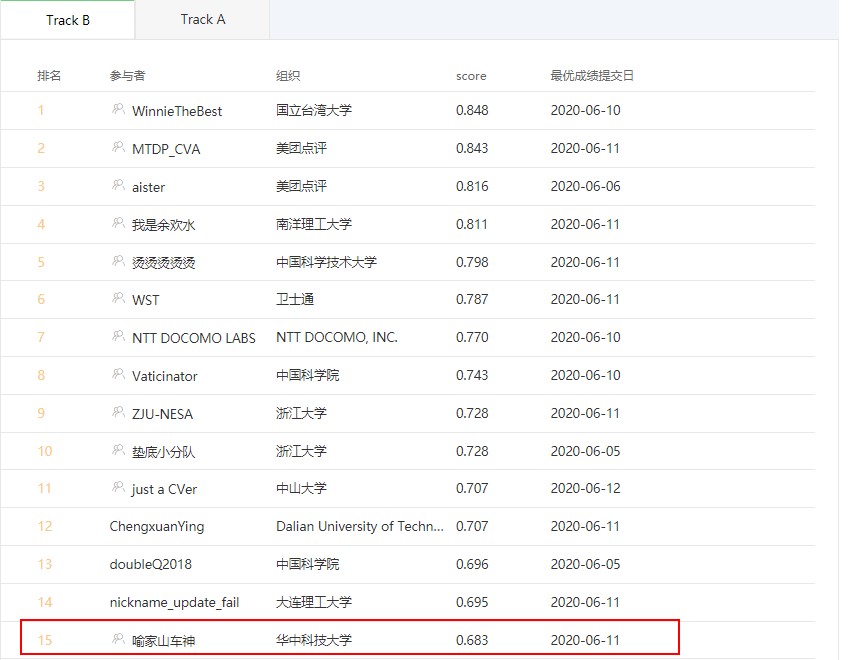Click the team icon beside aister
Viewport: 854px width, 660px height.
118,185
